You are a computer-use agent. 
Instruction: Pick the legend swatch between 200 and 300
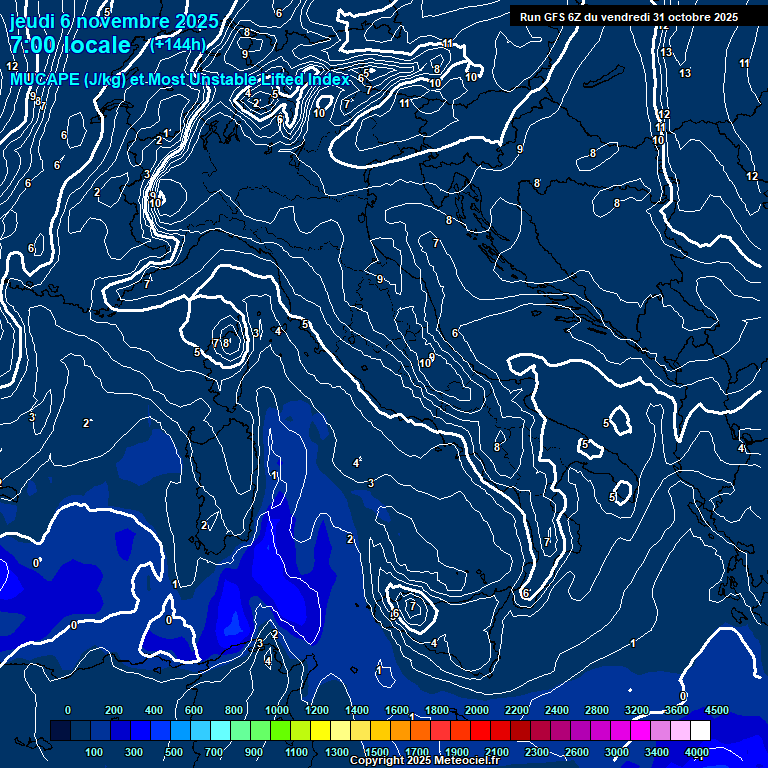click(120, 730)
